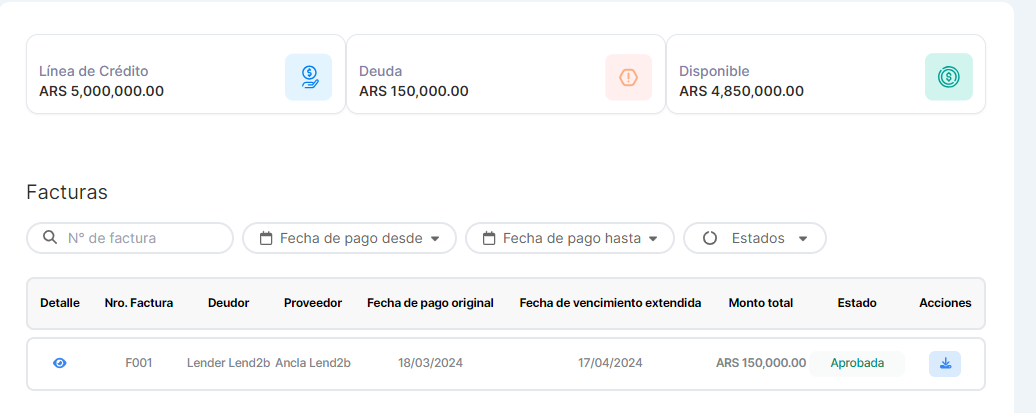1036x413 pixels.
Task: Click the 'Monto total' column header
Action: (760, 303)
